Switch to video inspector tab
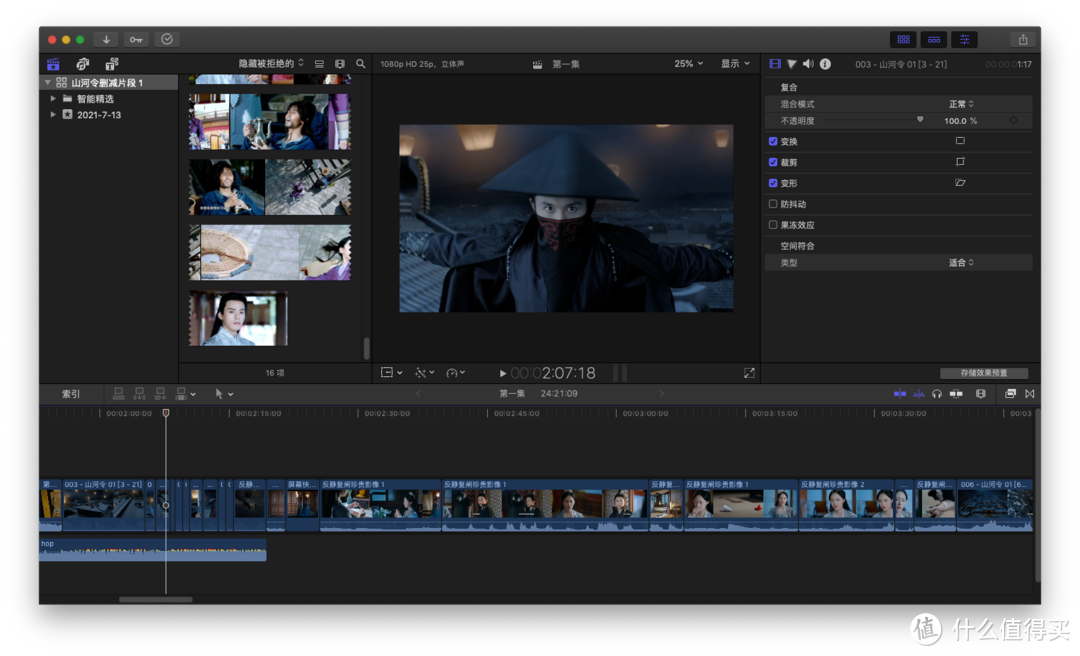The width and height of the screenshot is (1080, 656). point(775,64)
